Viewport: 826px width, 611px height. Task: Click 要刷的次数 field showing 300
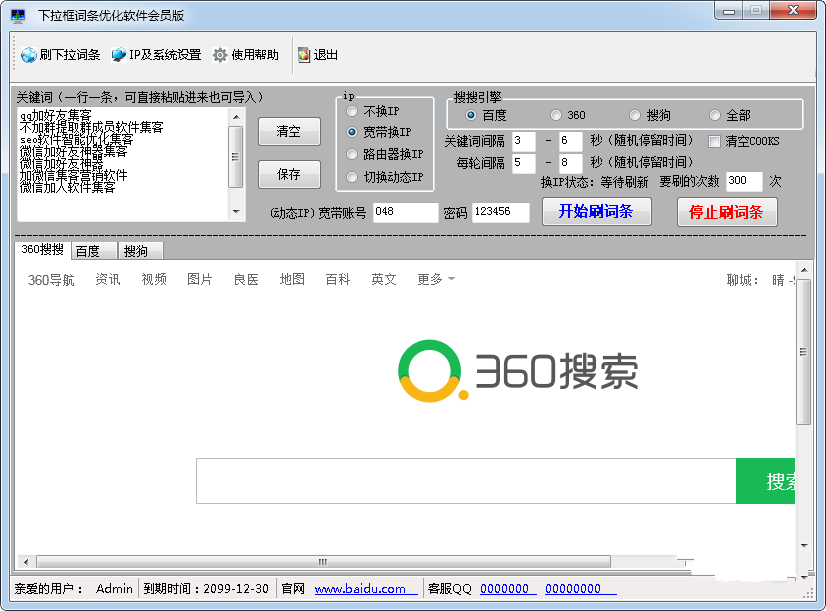744,181
